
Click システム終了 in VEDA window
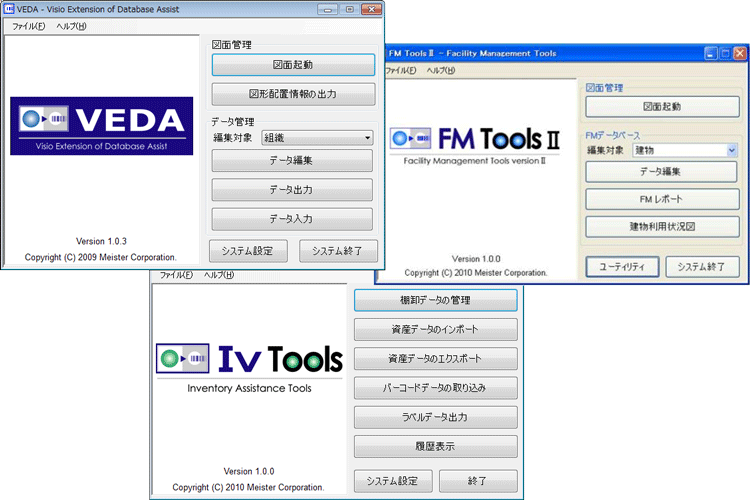pyautogui.click(x=338, y=251)
